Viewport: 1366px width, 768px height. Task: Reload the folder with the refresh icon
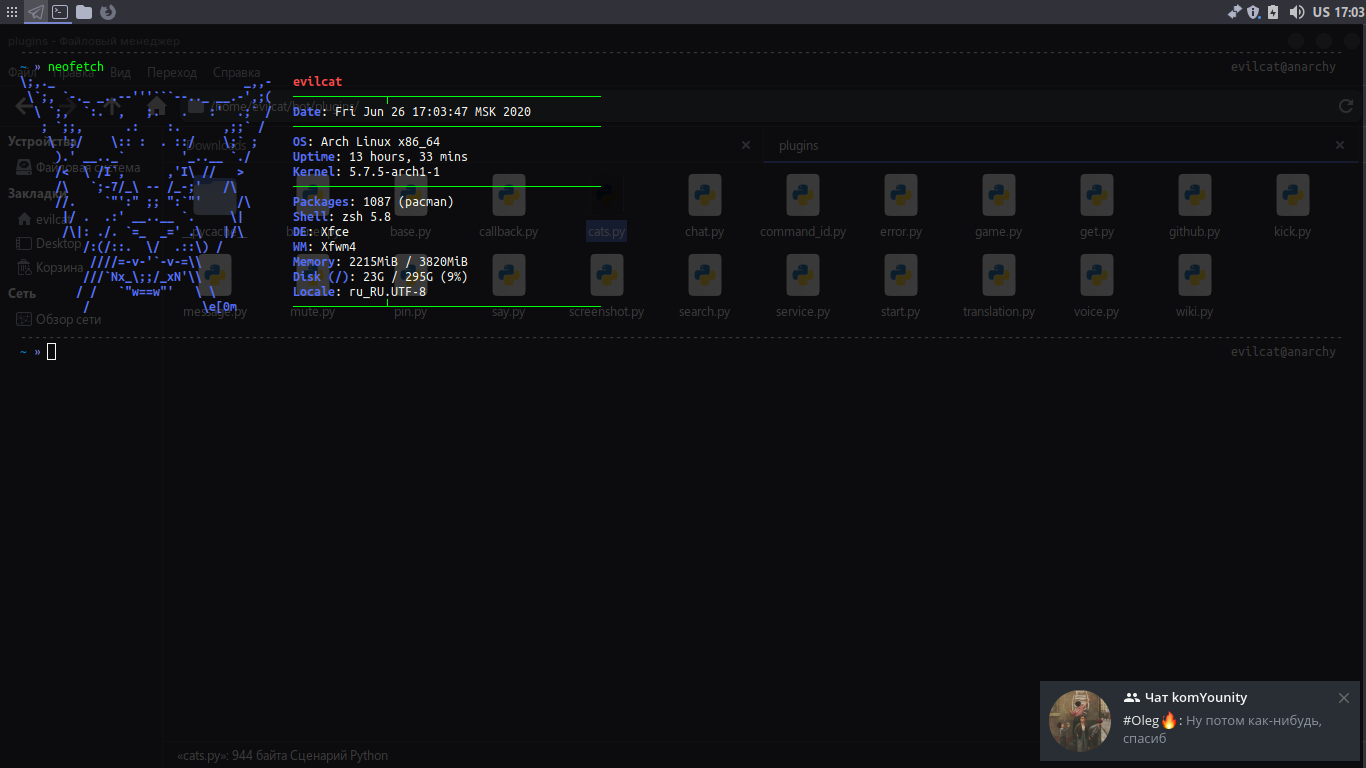pyautogui.click(x=1346, y=106)
